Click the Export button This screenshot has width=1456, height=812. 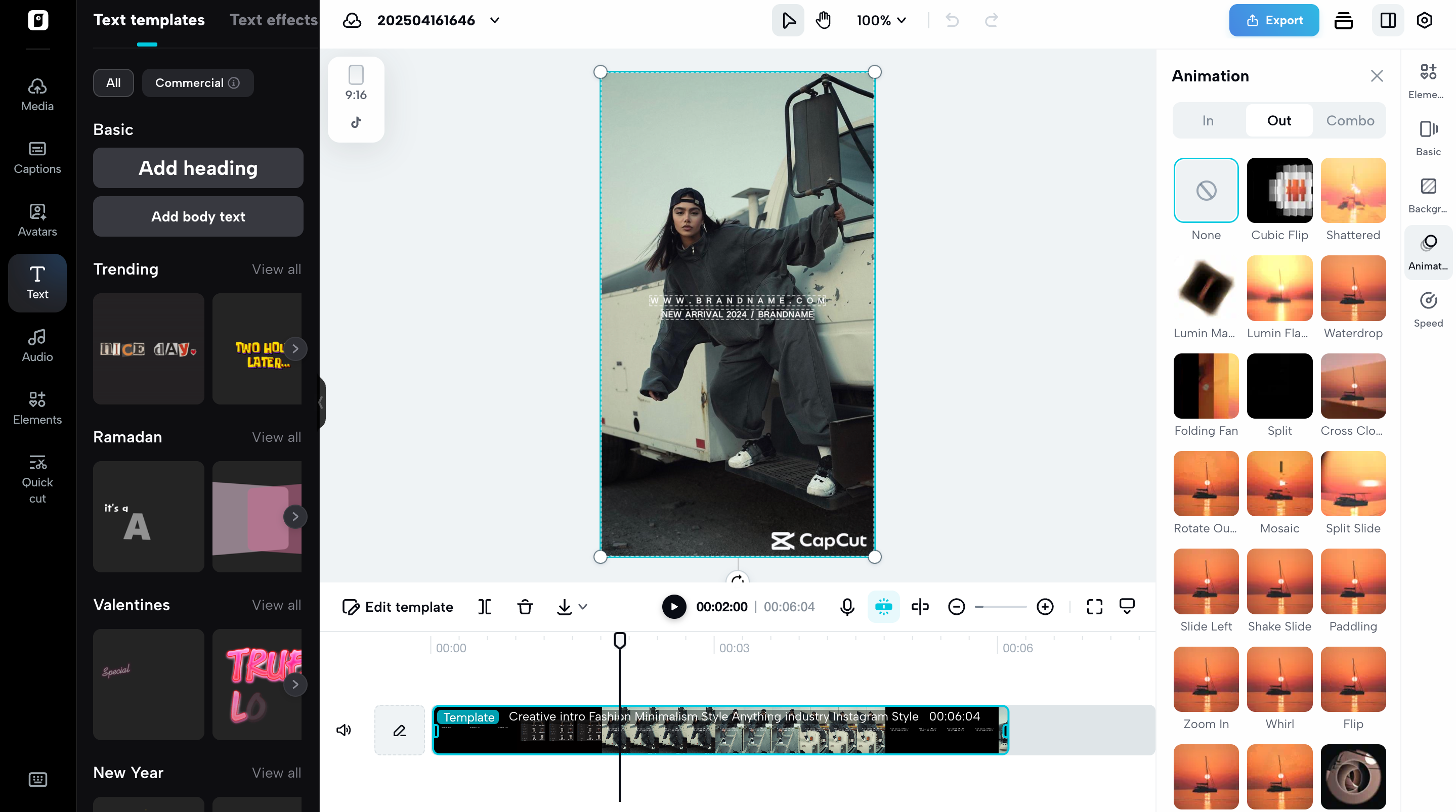tap(1273, 20)
